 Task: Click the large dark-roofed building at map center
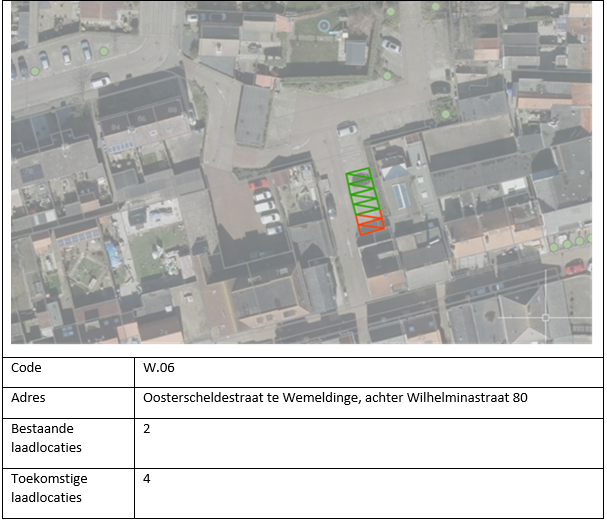[x=253, y=115]
